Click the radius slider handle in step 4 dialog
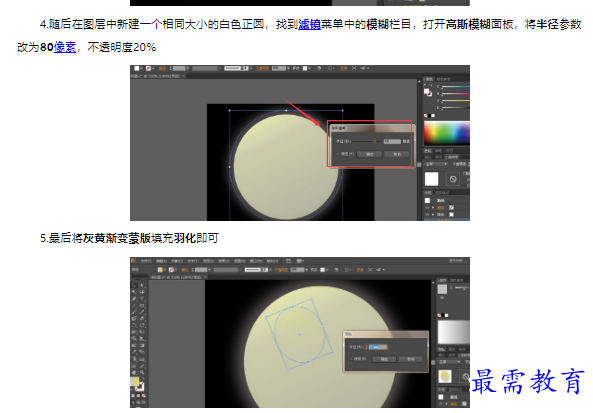593x413 pixels. coord(374,141)
